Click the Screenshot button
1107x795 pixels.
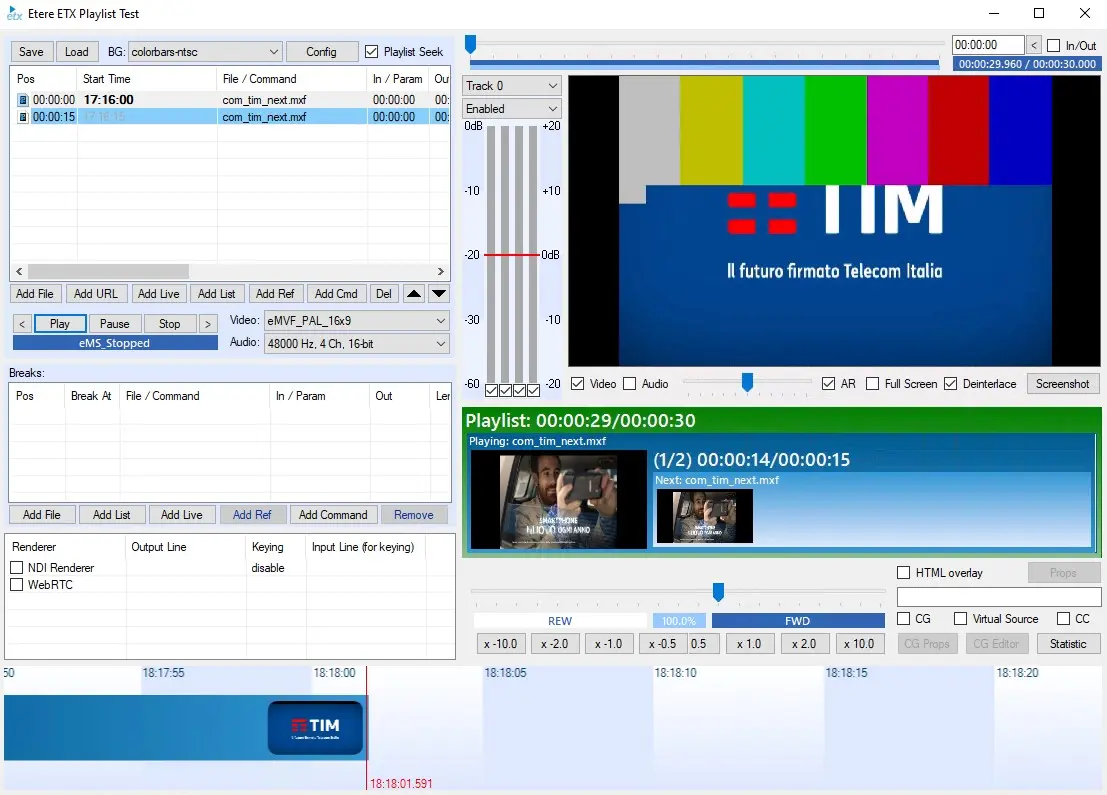(x=1063, y=384)
